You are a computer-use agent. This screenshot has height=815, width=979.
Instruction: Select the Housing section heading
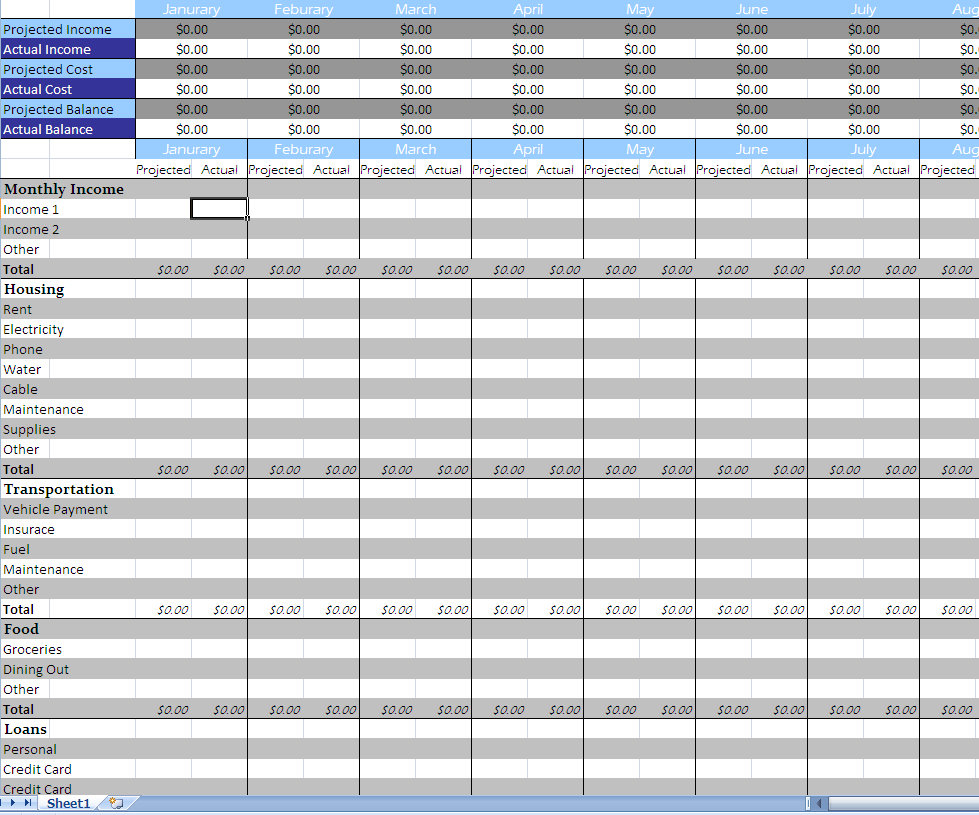[x=34, y=289]
